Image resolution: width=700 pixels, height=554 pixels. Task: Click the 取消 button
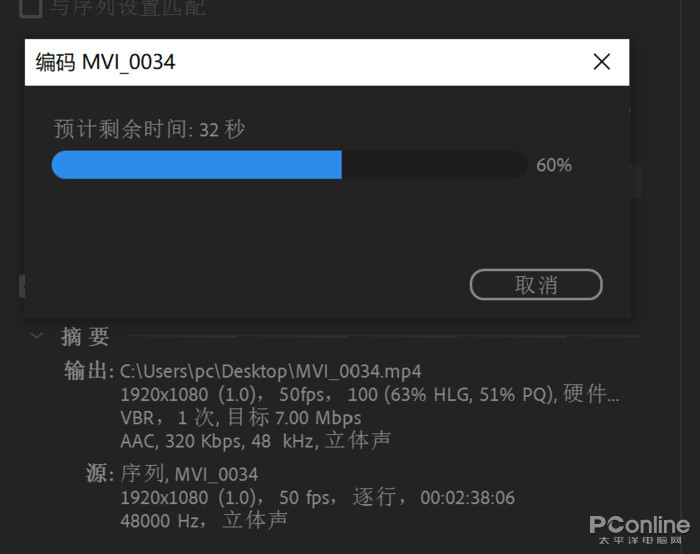click(536, 284)
